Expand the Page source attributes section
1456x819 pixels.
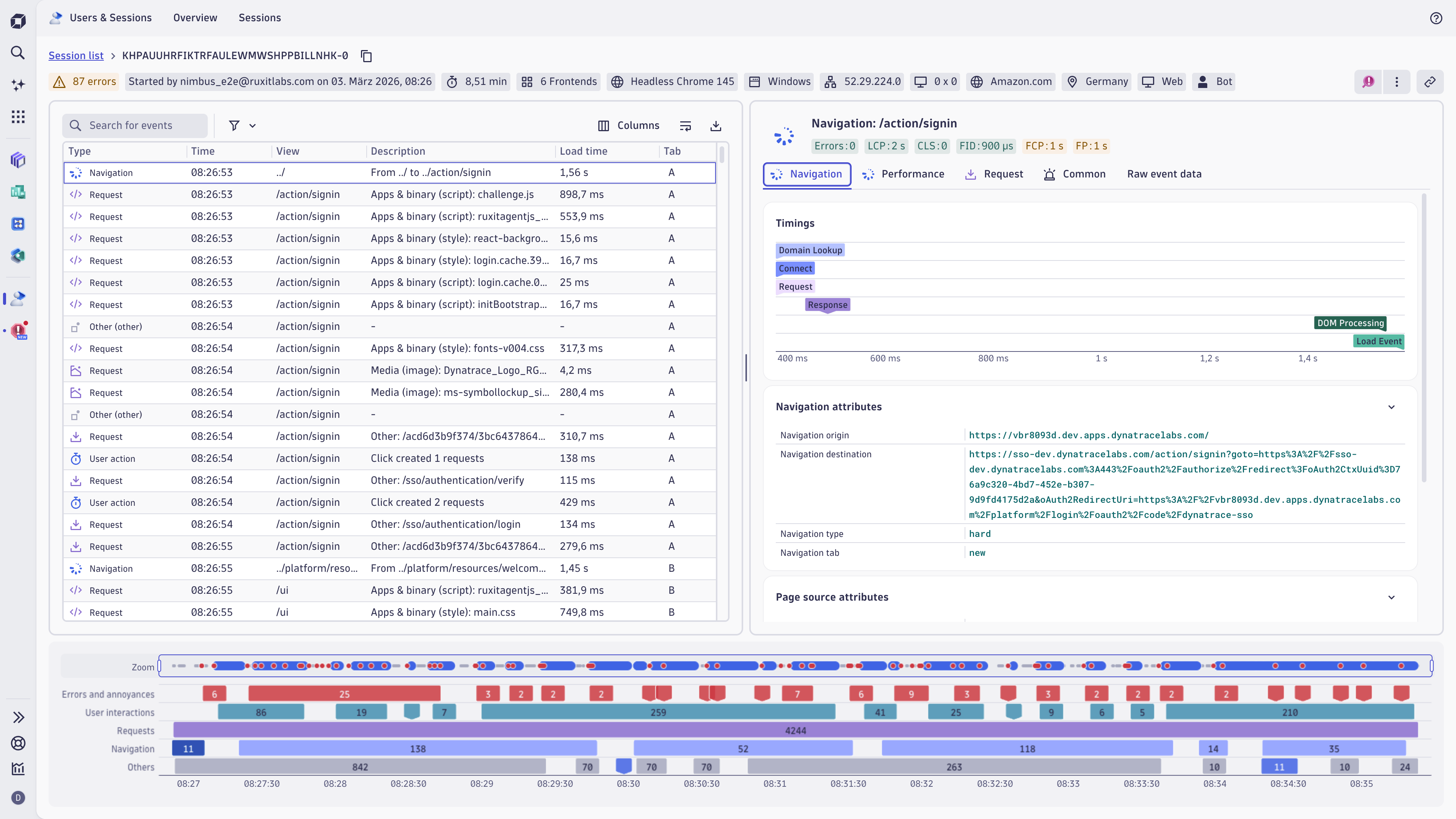1392,598
